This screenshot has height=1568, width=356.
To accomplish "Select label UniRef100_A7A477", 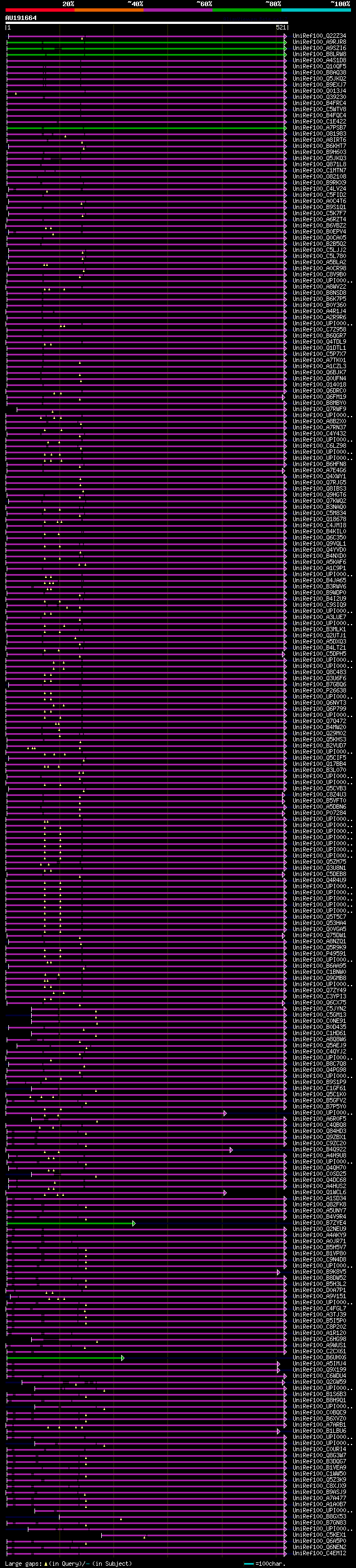I will pos(319,1498).
